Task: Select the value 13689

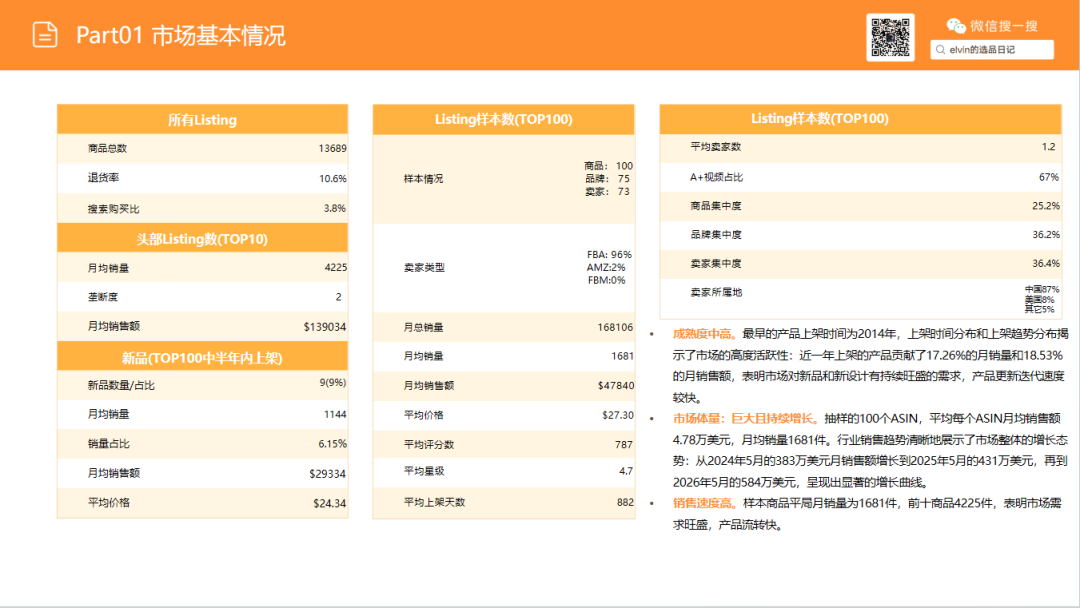Action: point(333,148)
